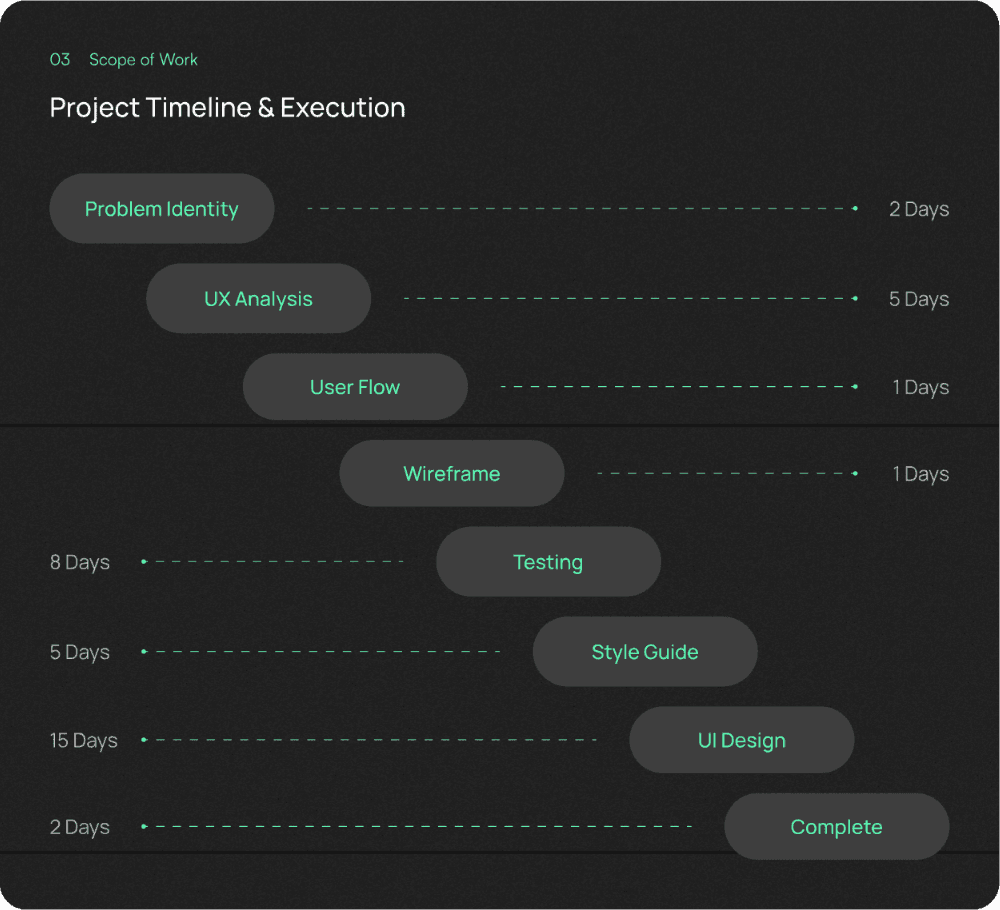Select the Testing stage pill
Image resolution: width=1000 pixels, height=910 pixels.
(548, 562)
